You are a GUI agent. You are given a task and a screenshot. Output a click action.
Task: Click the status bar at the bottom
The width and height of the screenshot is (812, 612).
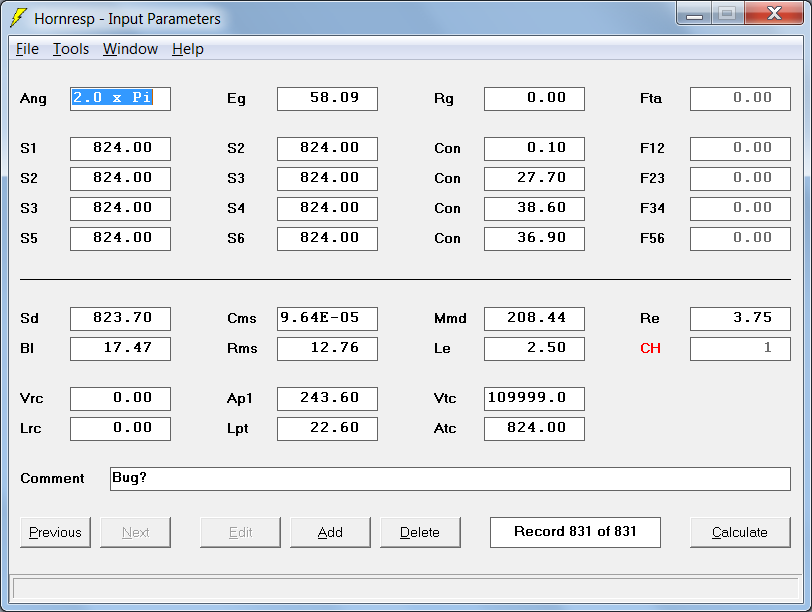[406, 589]
